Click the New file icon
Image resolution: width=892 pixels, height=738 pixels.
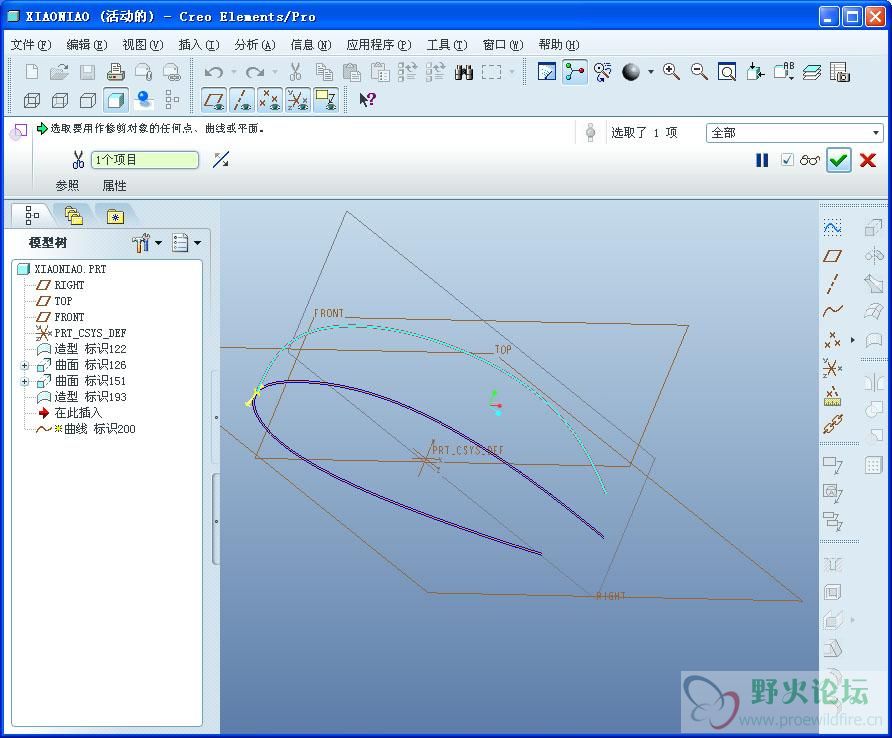tap(32, 72)
